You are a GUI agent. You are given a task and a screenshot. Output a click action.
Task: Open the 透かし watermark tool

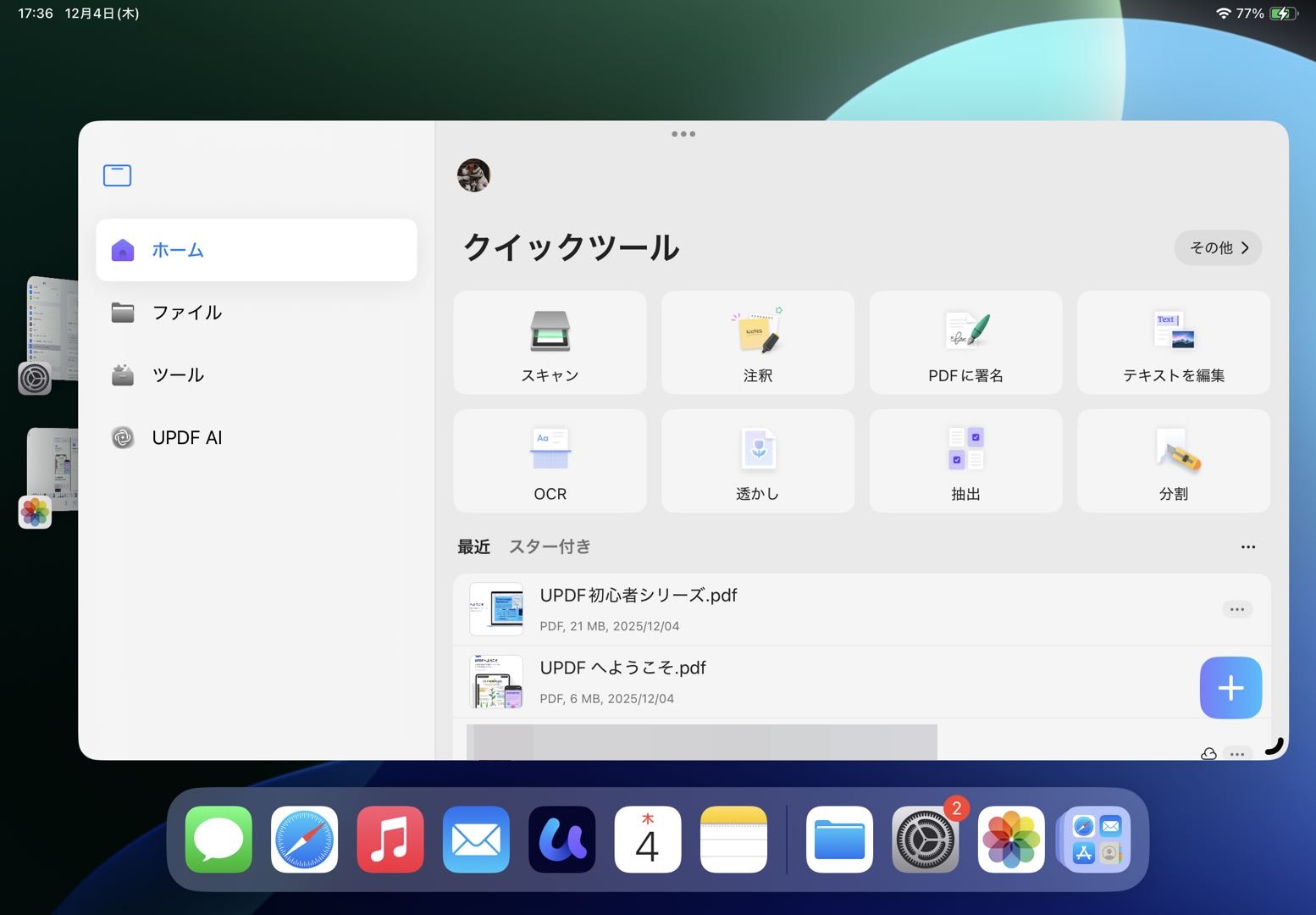tap(758, 461)
